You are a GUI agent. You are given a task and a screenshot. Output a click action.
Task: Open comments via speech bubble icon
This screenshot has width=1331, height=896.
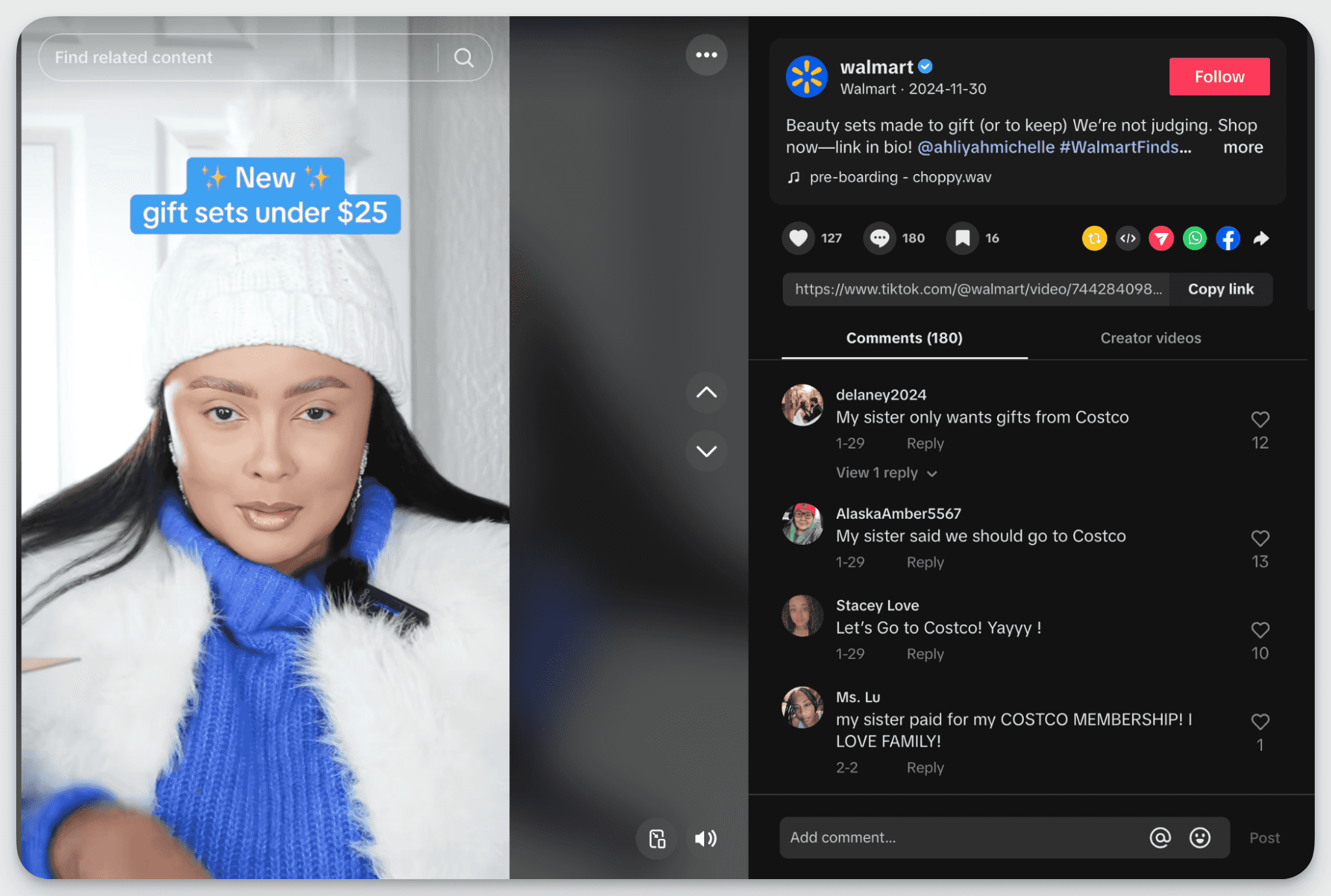click(x=879, y=238)
